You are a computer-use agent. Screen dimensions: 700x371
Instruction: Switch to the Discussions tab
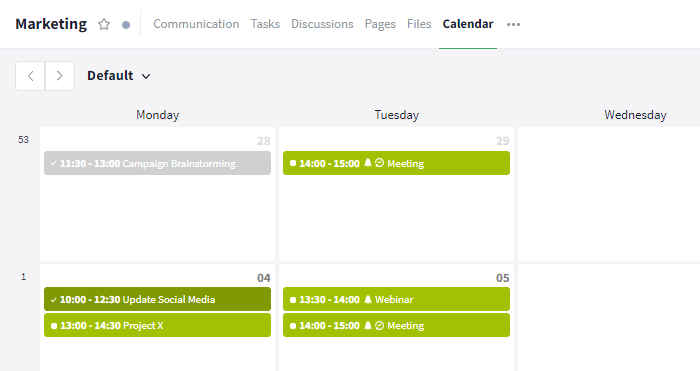pyautogui.click(x=322, y=24)
